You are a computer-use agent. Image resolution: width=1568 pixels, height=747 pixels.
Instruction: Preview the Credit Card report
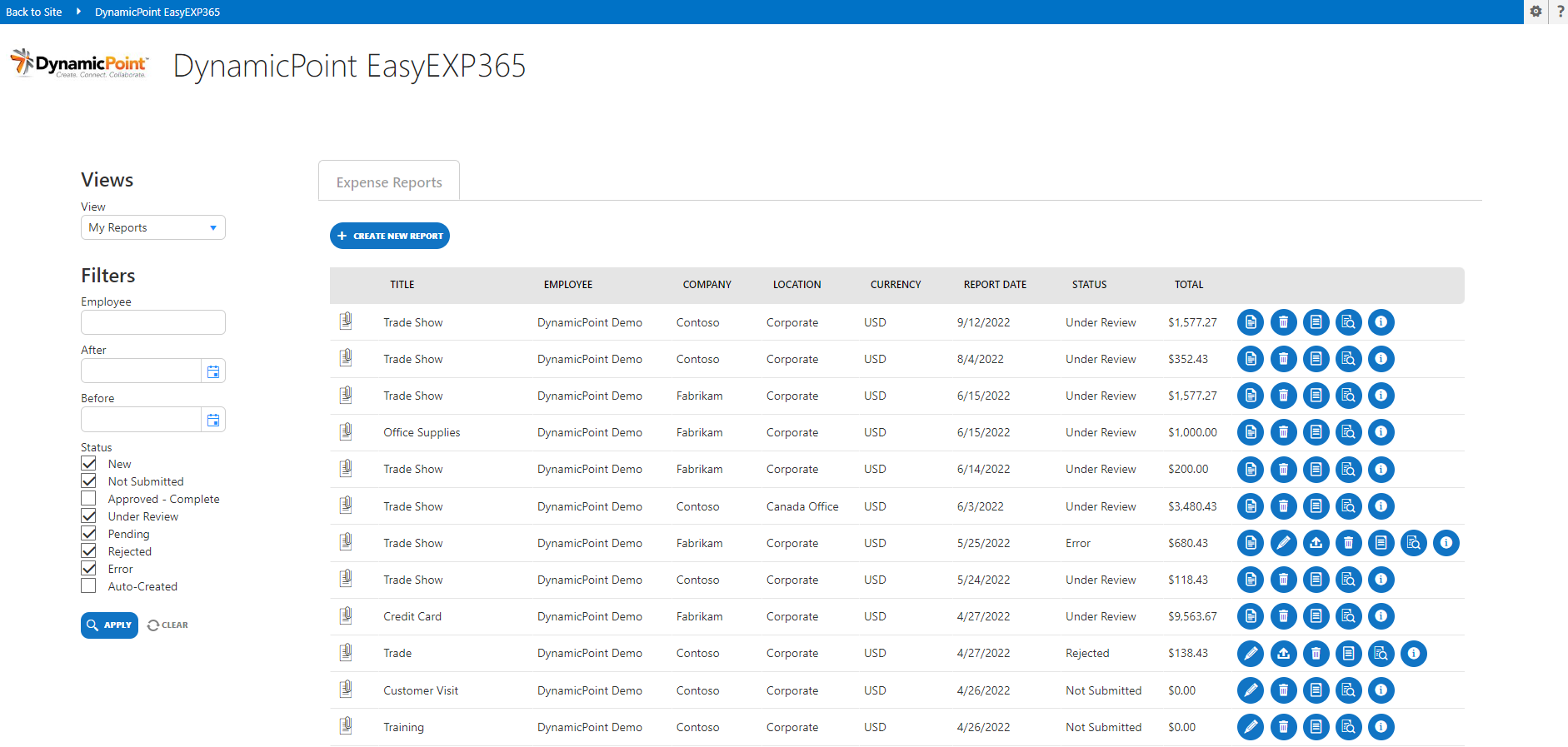pos(1348,616)
